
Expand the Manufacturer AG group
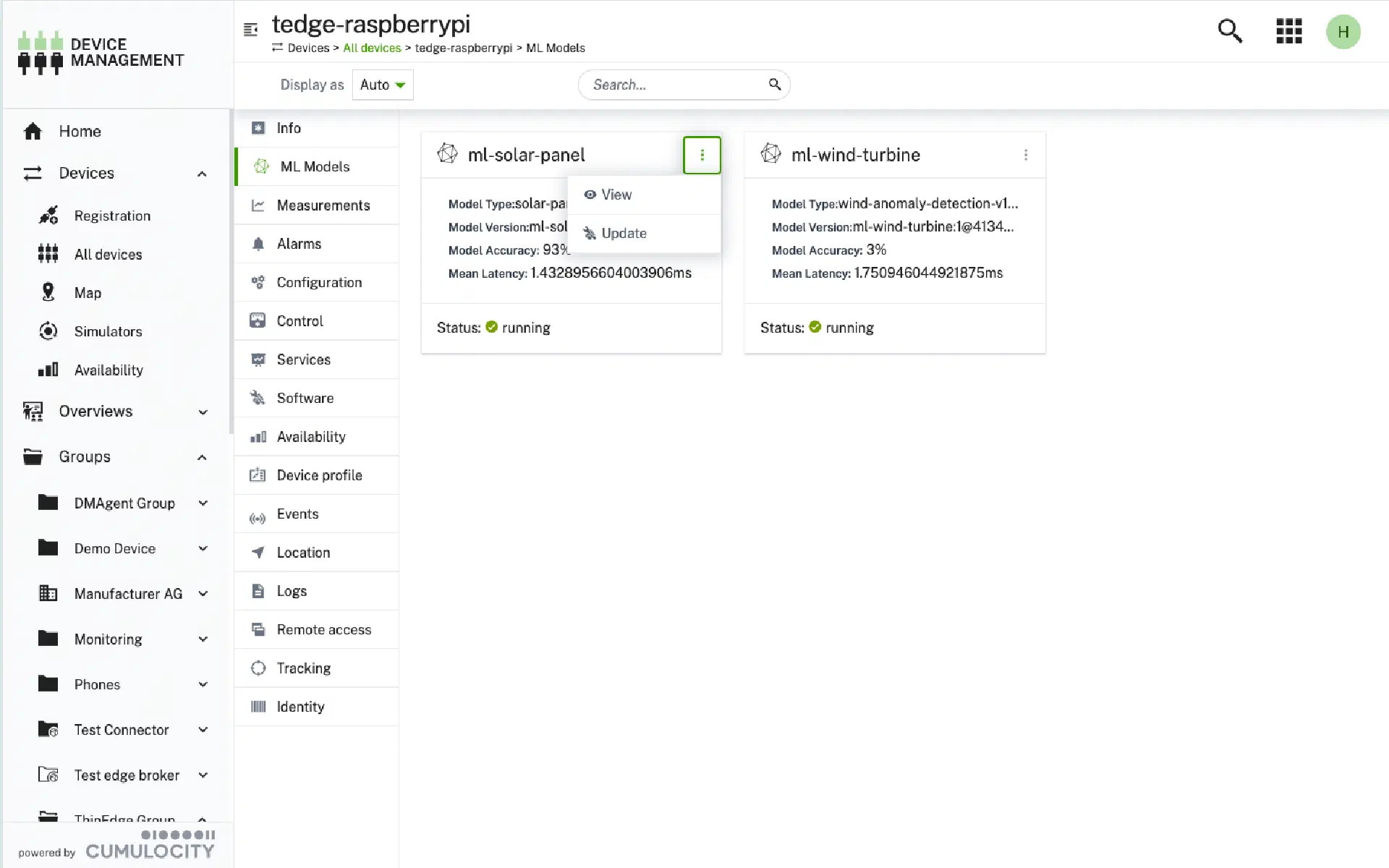click(203, 593)
